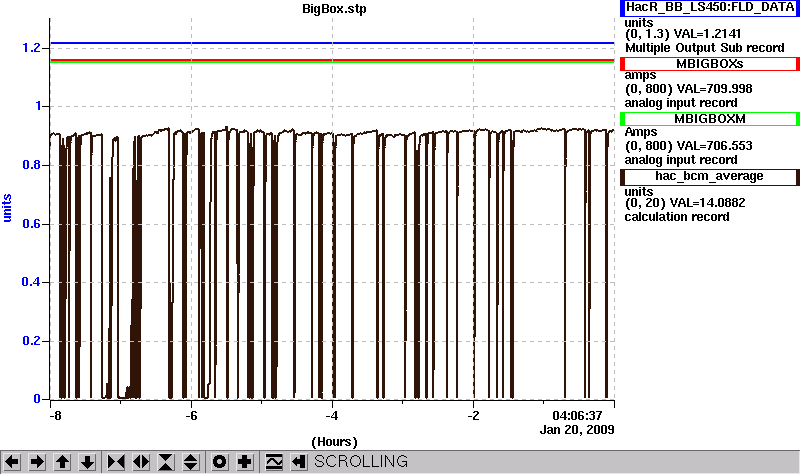
Task: Click the VAL=709.998 readout
Action: point(714,89)
